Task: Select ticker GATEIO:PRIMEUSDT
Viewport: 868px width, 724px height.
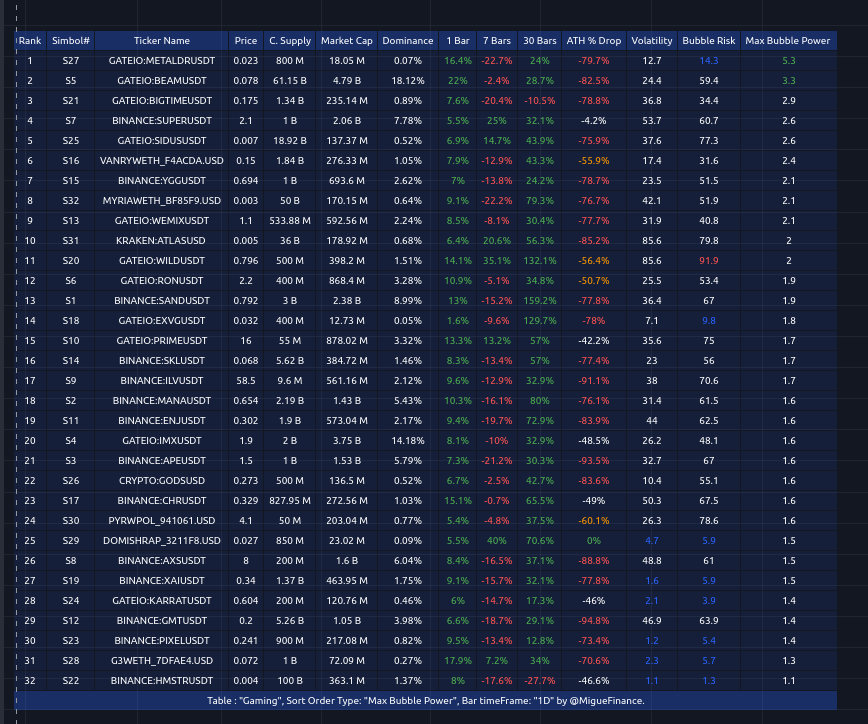Action: pos(162,340)
